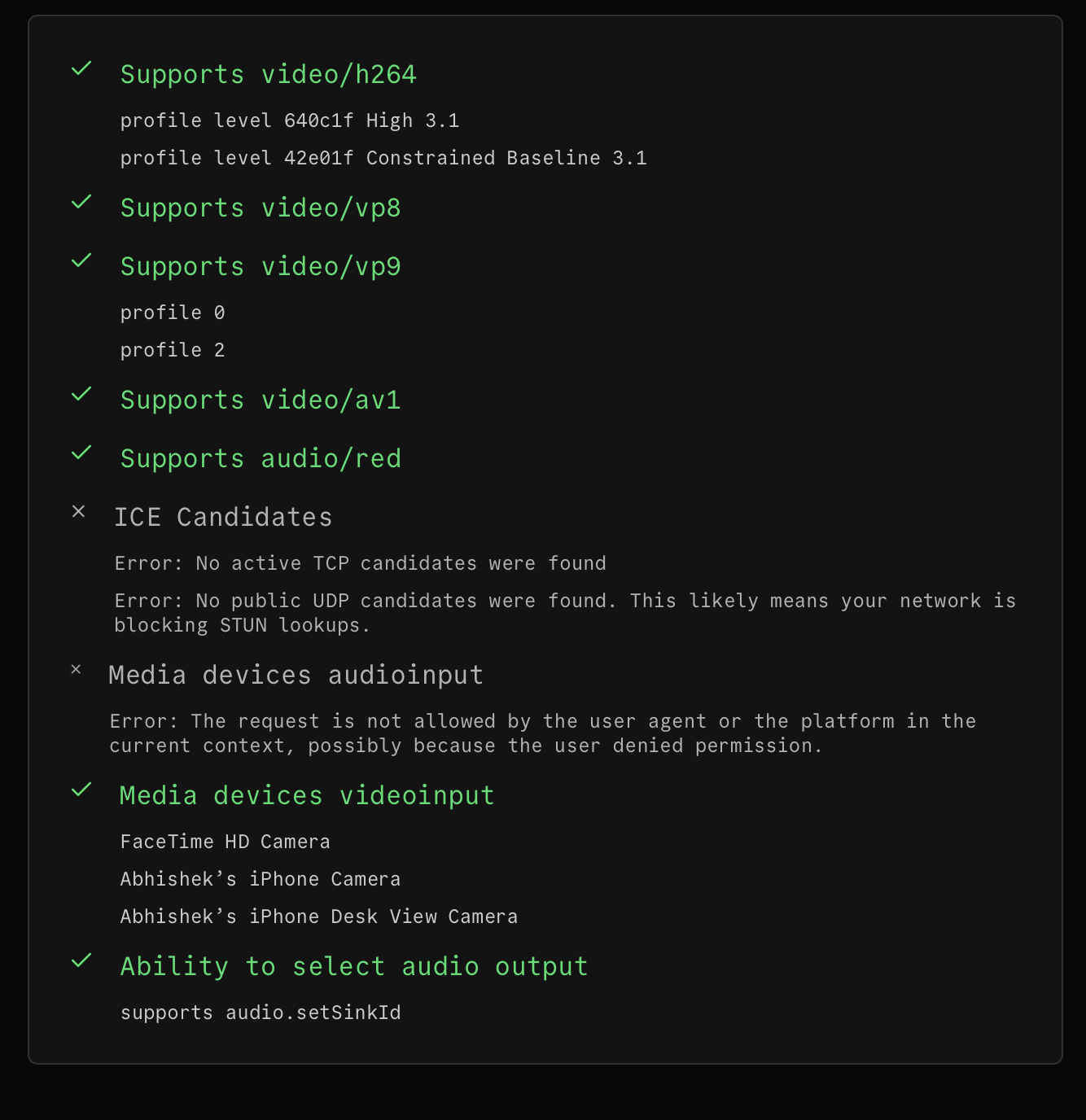Click the Supports video/h264 heading
The height and width of the screenshot is (1120, 1086).
(x=268, y=75)
